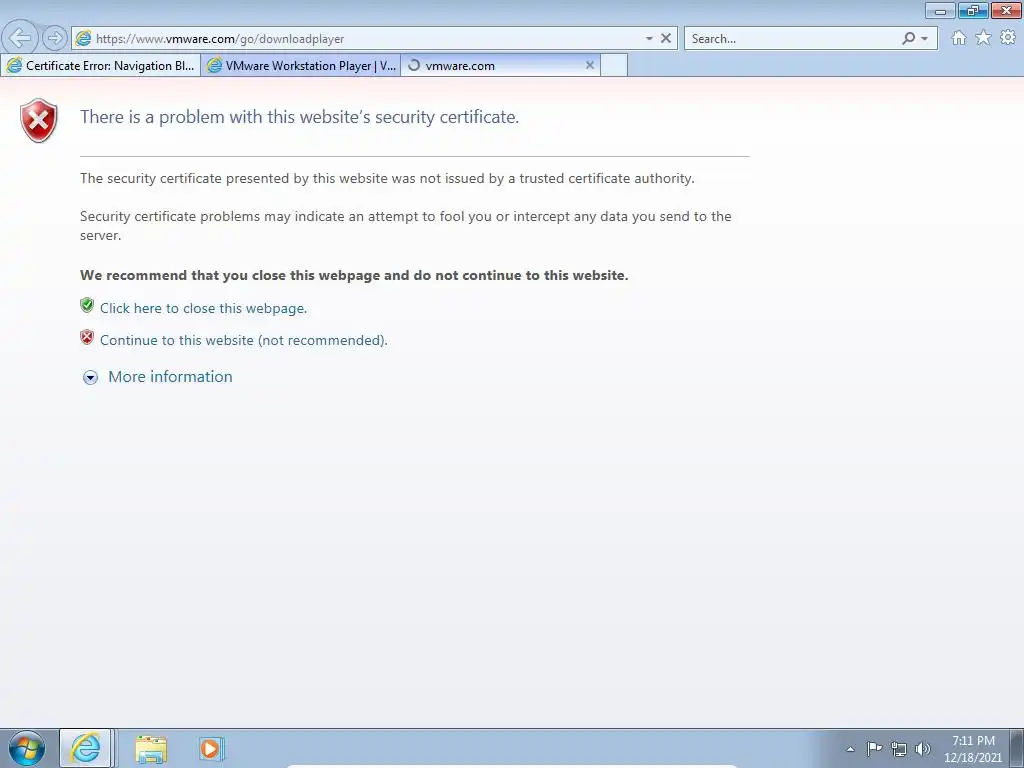1024x768 pixels.
Task: Open Action Center flag tray icon
Action: pos(874,748)
